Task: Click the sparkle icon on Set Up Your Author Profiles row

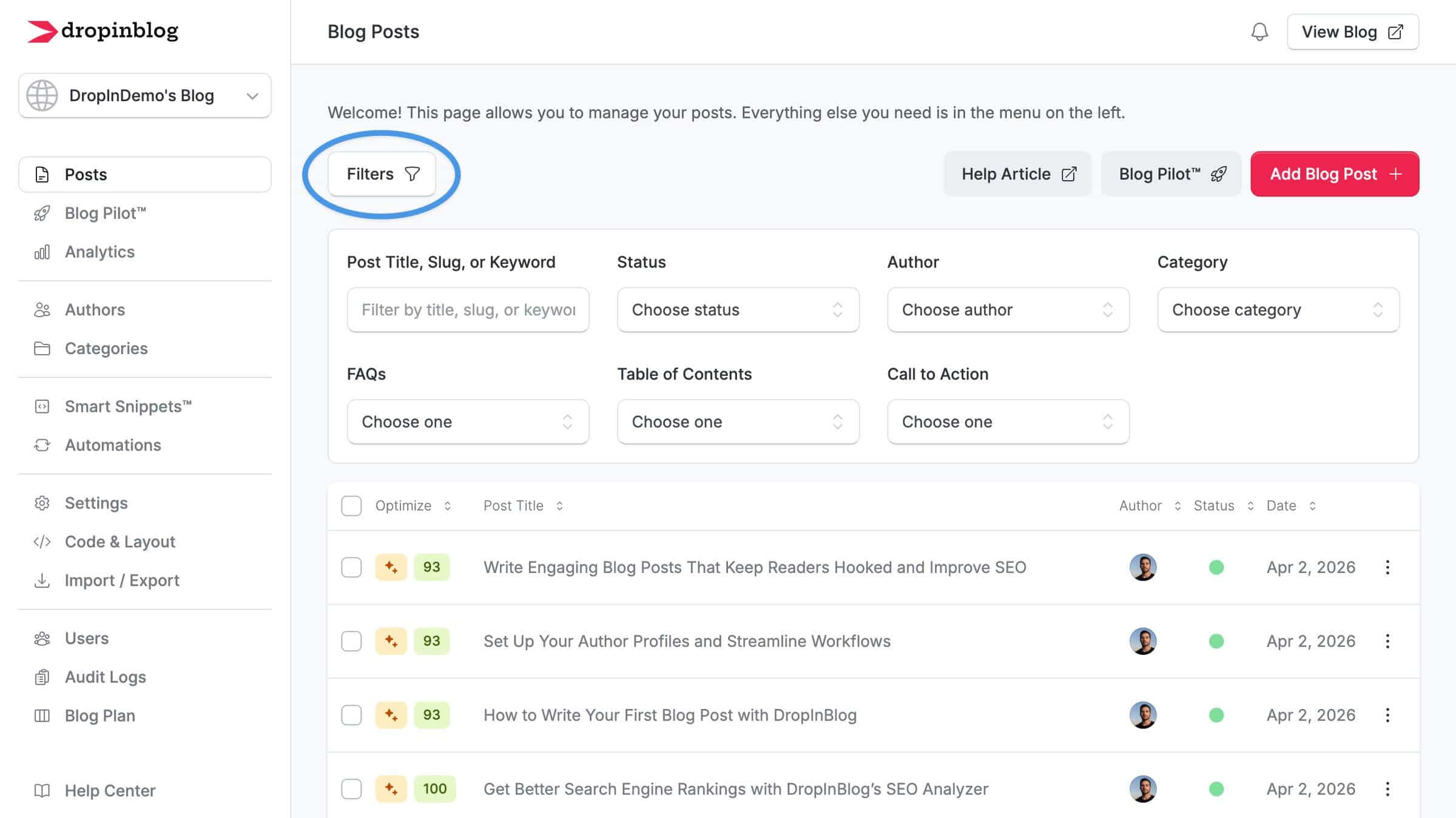Action: (391, 642)
